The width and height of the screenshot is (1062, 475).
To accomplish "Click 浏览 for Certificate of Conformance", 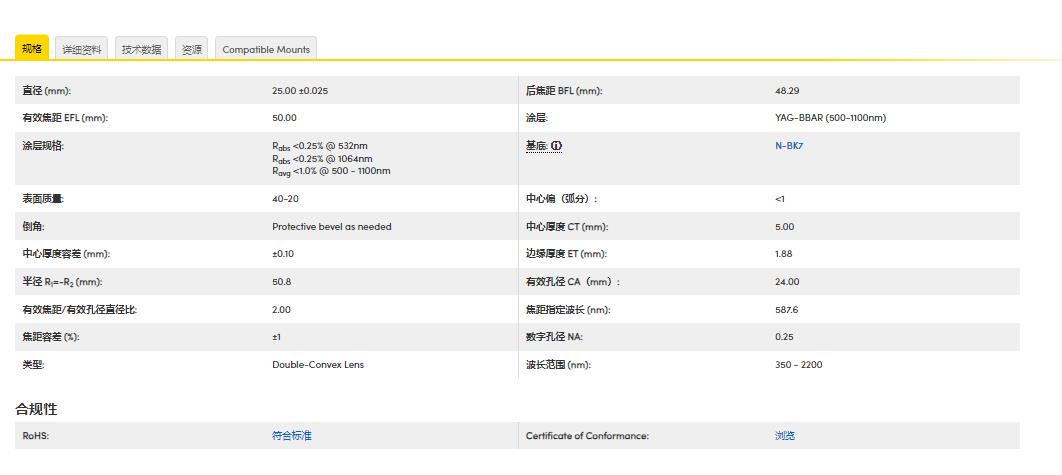I will (785, 436).
